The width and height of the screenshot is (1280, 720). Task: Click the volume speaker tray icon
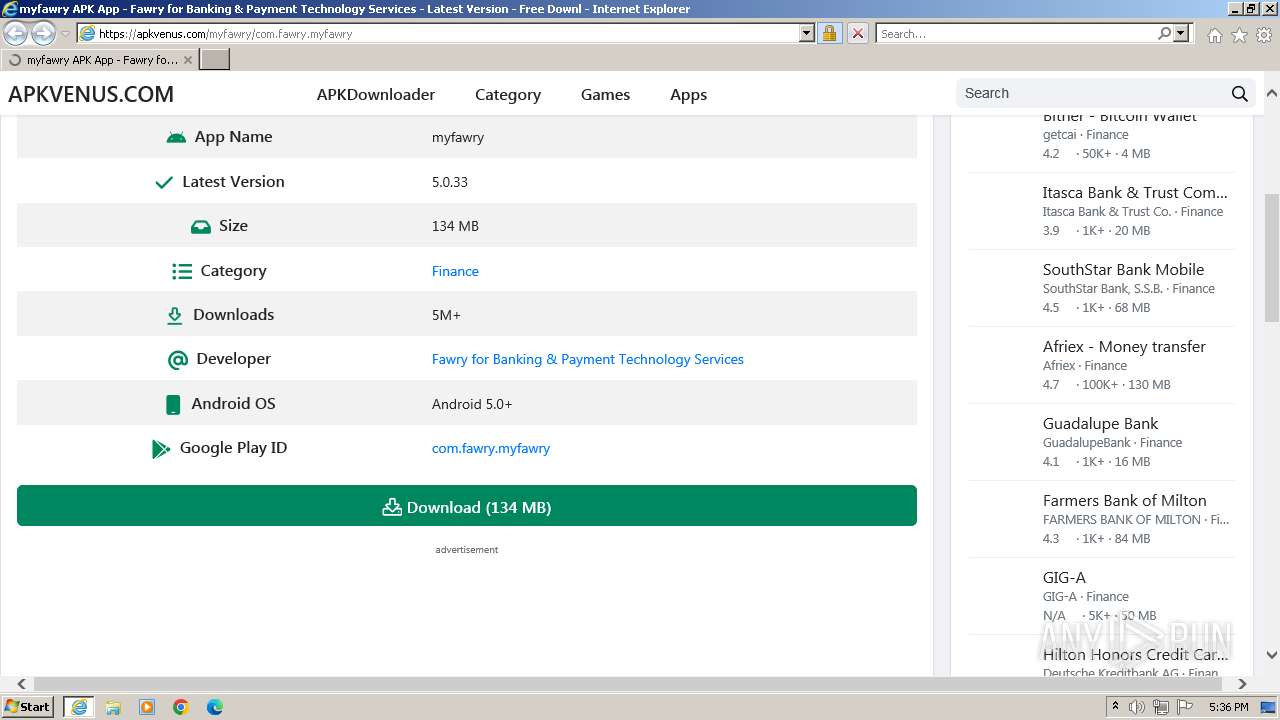click(1137, 707)
